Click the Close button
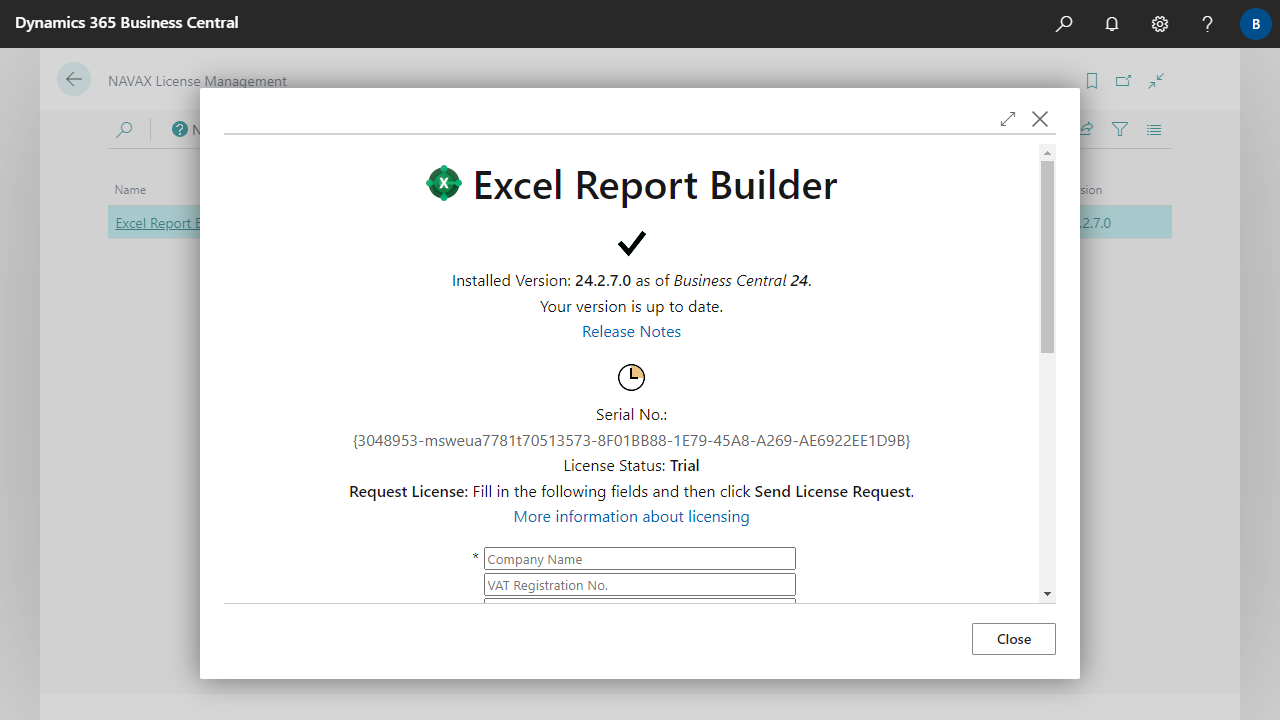1280x720 pixels. coord(1013,639)
